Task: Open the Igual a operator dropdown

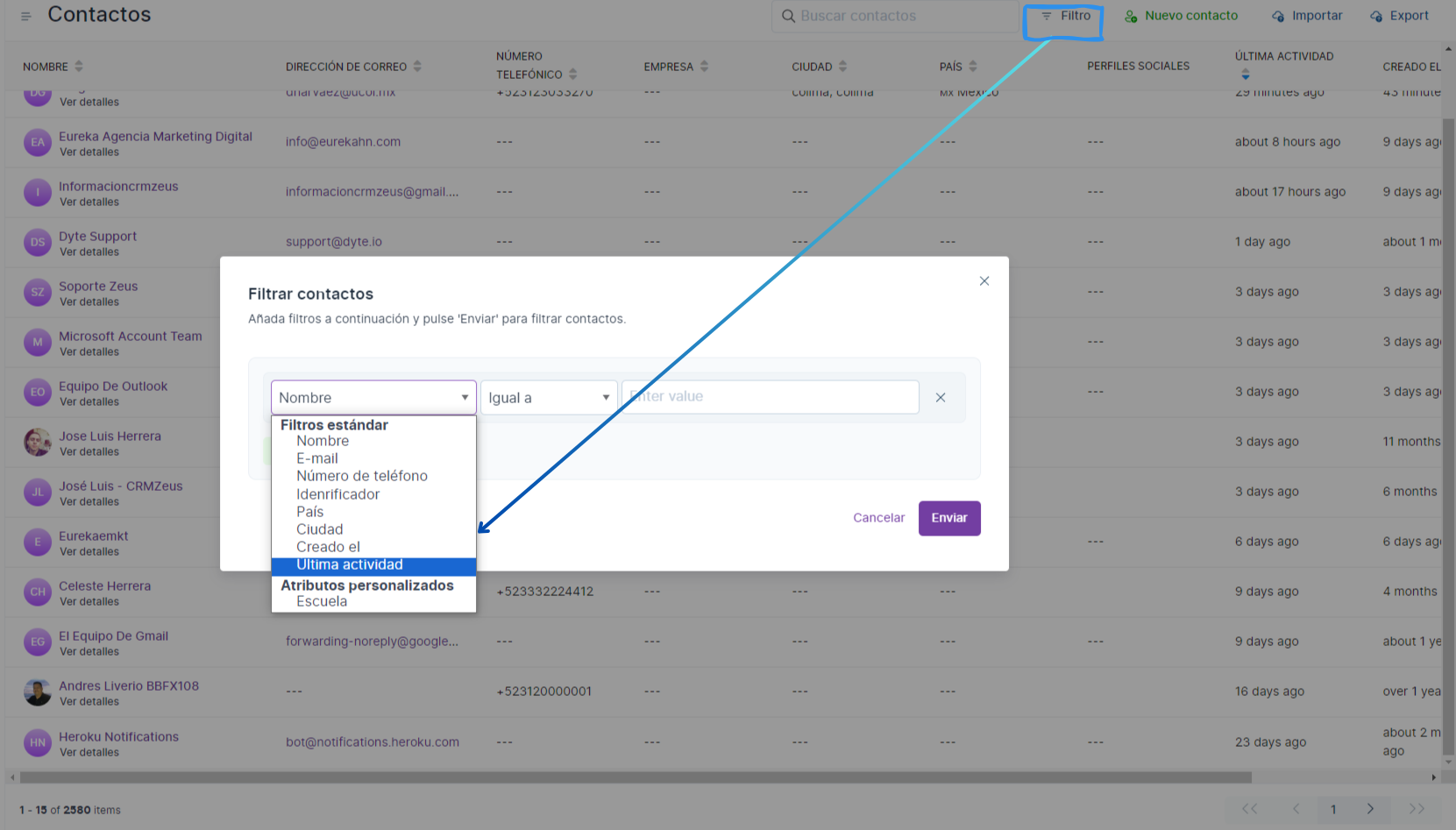Action: (x=549, y=398)
